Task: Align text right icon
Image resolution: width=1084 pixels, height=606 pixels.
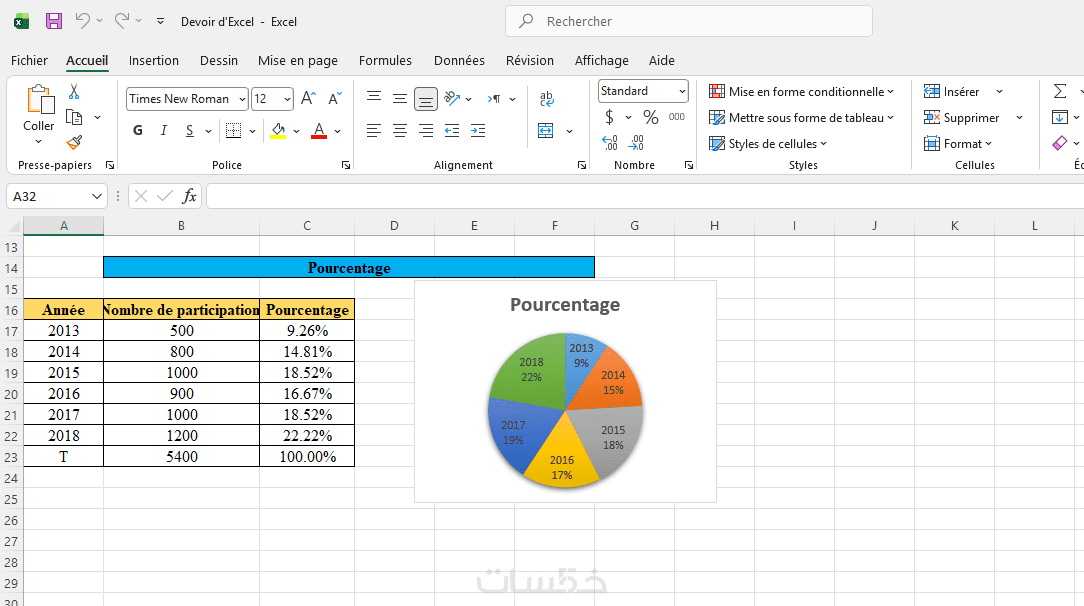Action: tap(426, 131)
